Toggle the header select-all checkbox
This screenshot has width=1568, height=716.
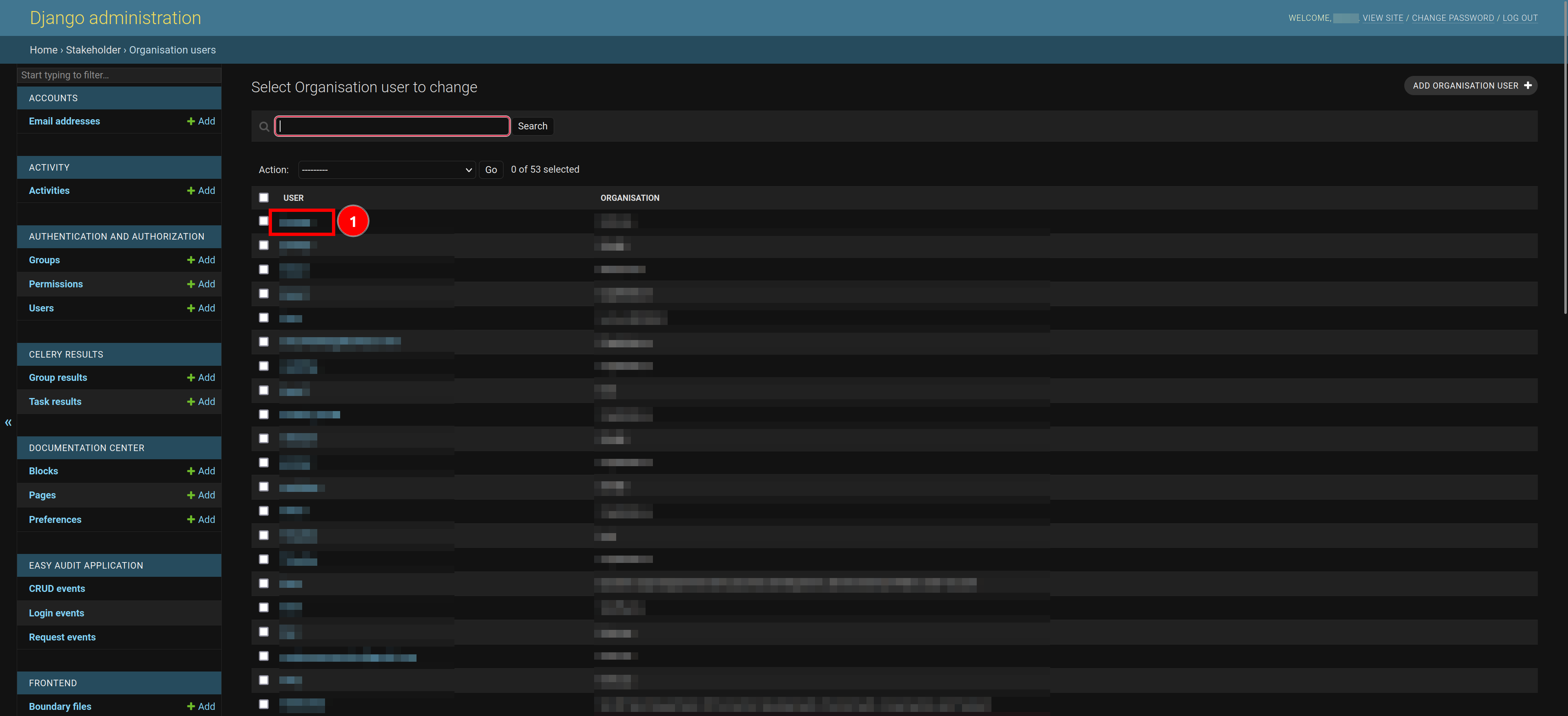(x=264, y=197)
